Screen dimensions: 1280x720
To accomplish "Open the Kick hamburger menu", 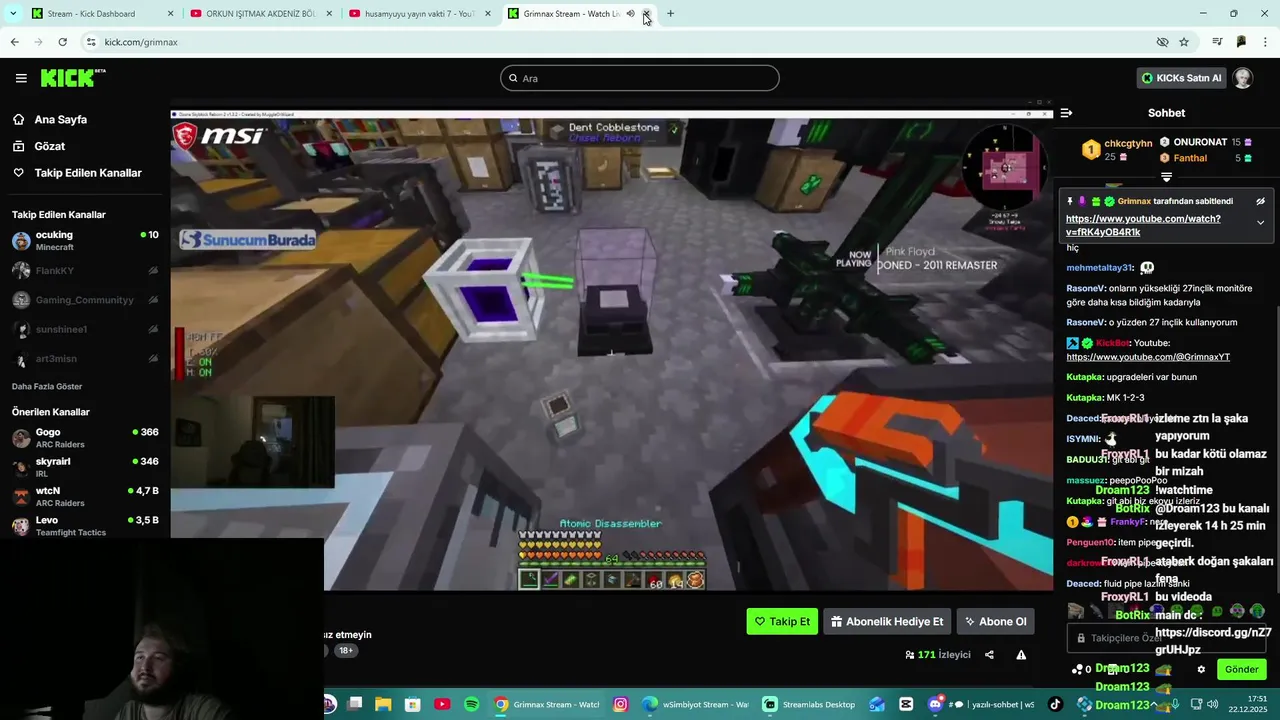I will (x=21, y=78).
